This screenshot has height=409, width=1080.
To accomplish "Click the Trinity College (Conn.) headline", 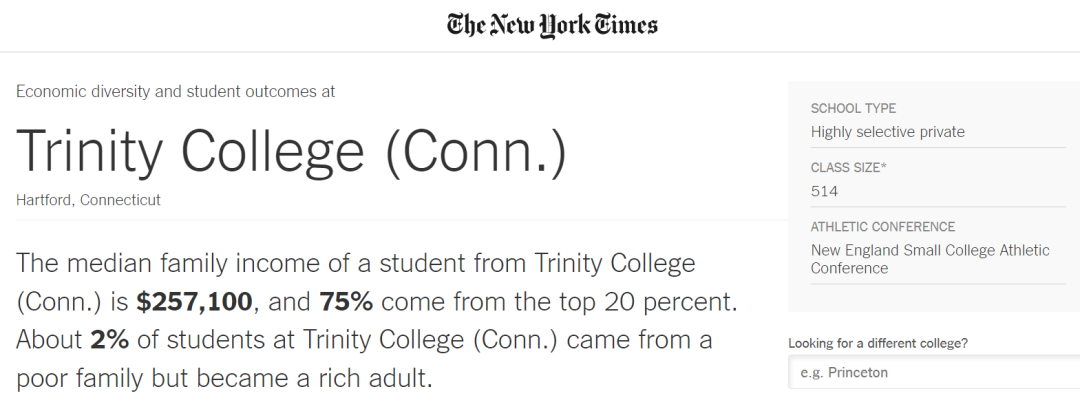I will [x=291, y=151].
